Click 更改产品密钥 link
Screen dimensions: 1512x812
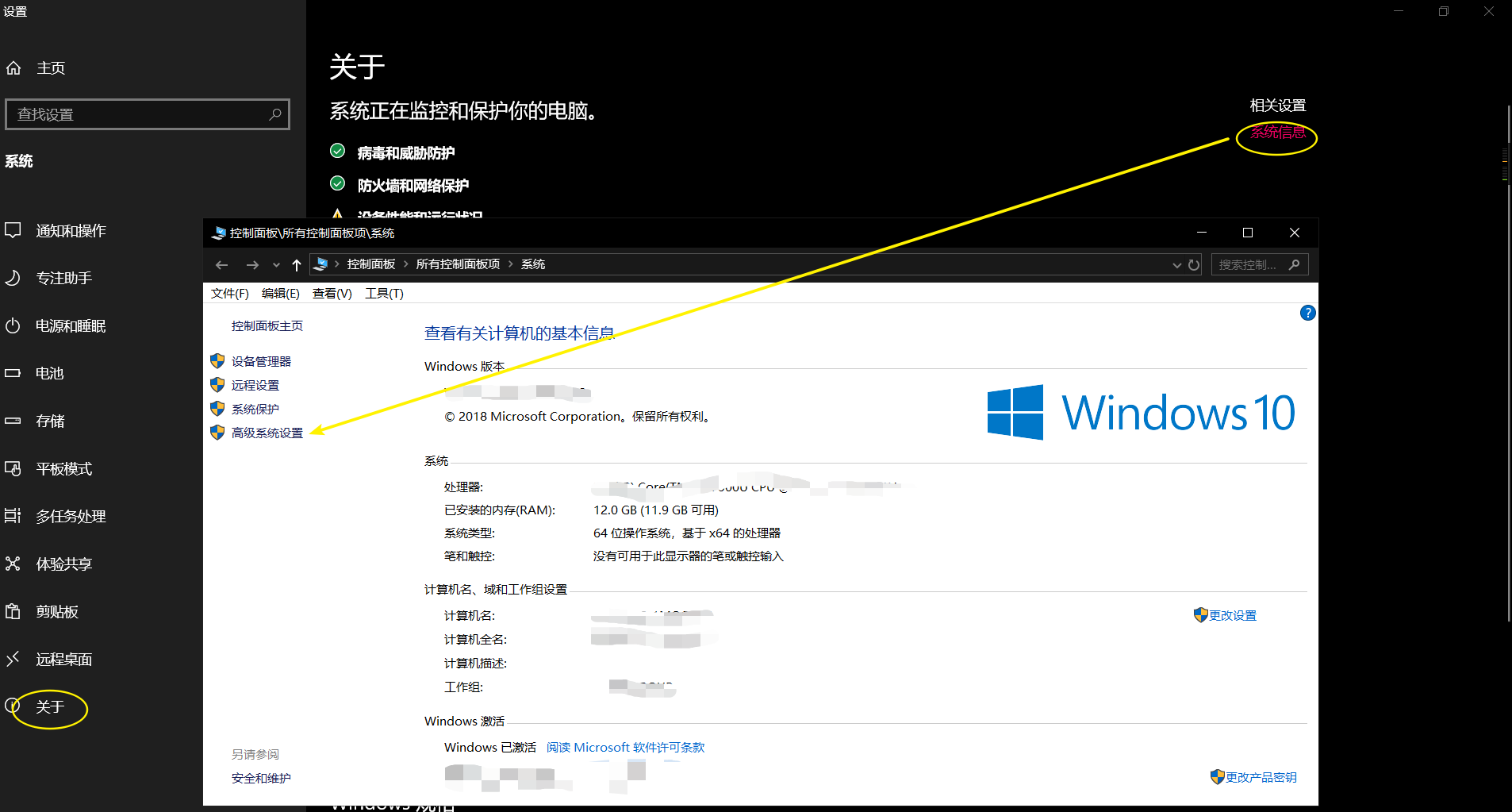click(1261, 777)
